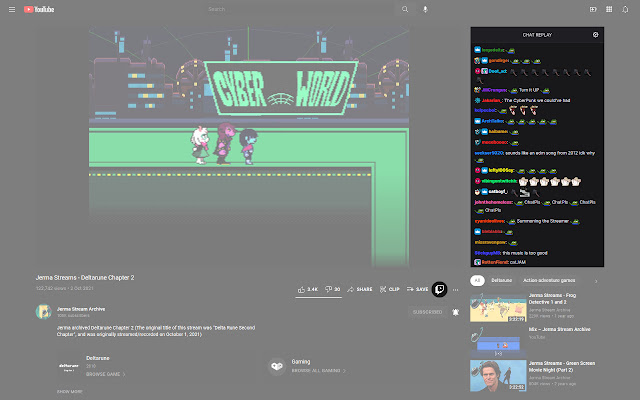Open Green Screen Movie Night (Part 2) title
The image size is (640, 400).
pos(562,367)
